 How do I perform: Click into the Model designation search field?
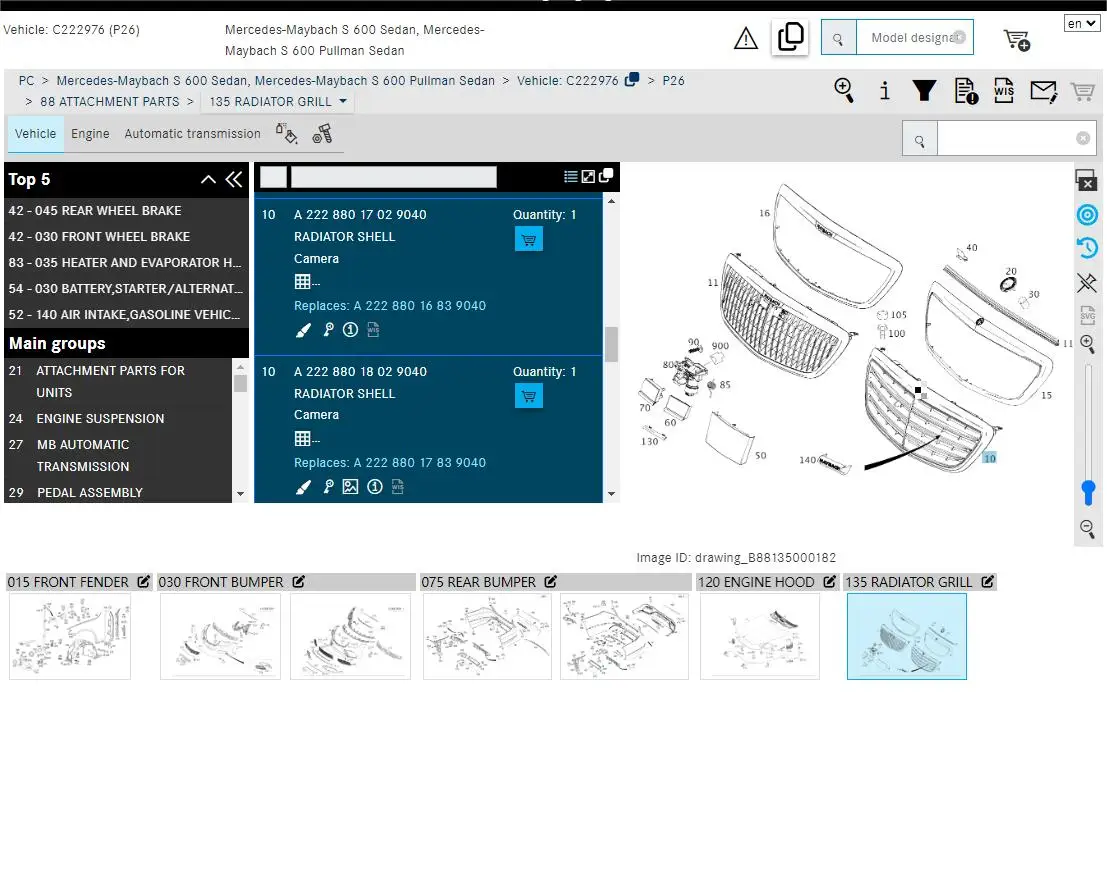[914, 37]
